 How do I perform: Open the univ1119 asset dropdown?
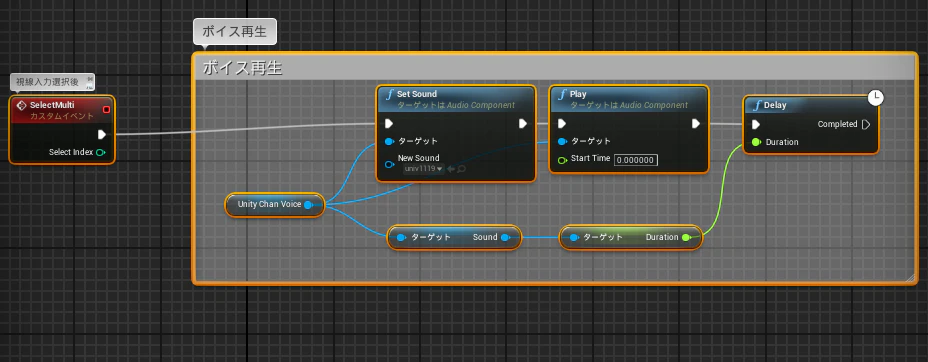pos(424,169)
